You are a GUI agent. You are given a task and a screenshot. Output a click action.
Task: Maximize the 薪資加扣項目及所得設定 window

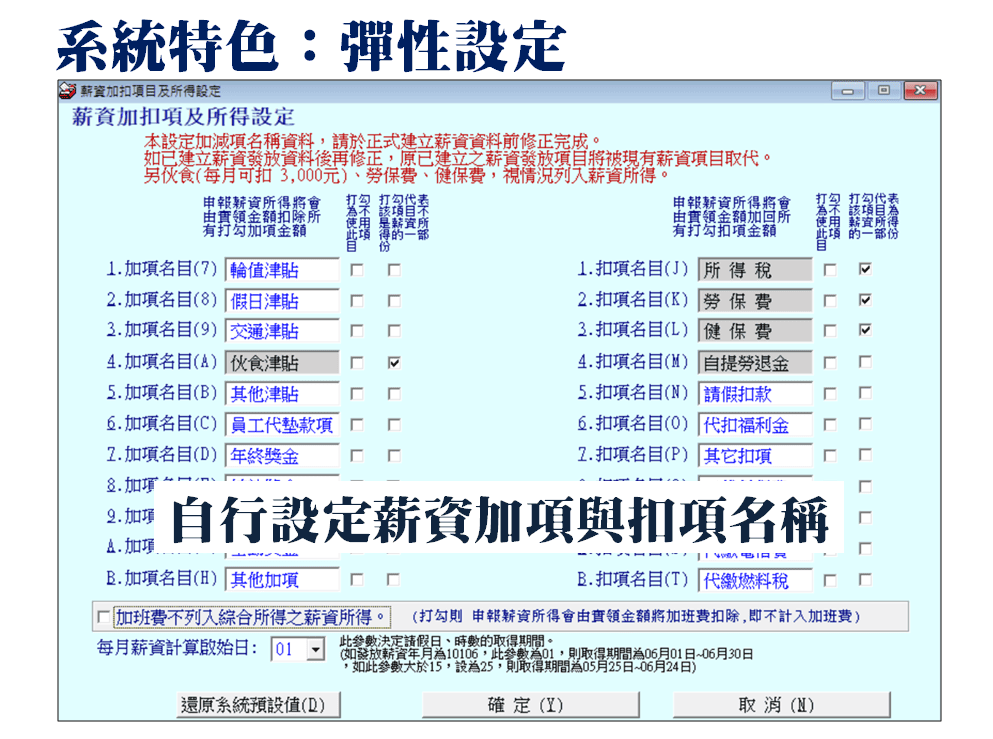click(x=883, y=91)
